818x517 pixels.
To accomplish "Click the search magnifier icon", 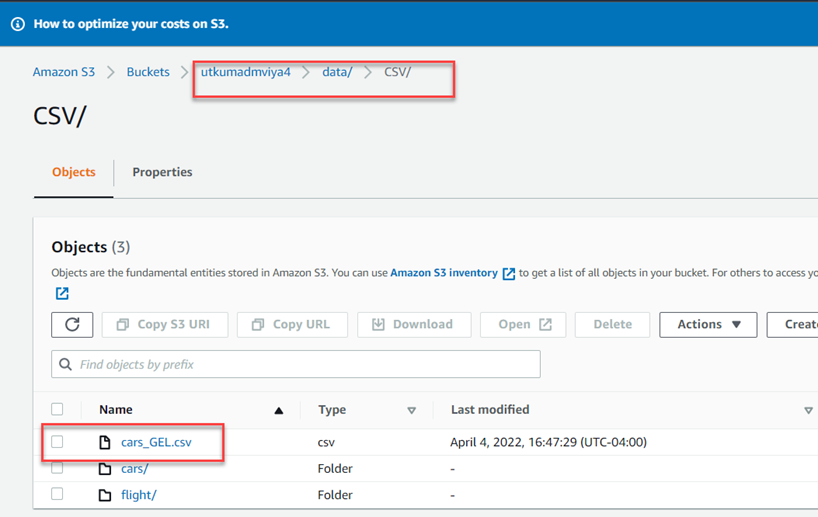I will coord(66,364).
